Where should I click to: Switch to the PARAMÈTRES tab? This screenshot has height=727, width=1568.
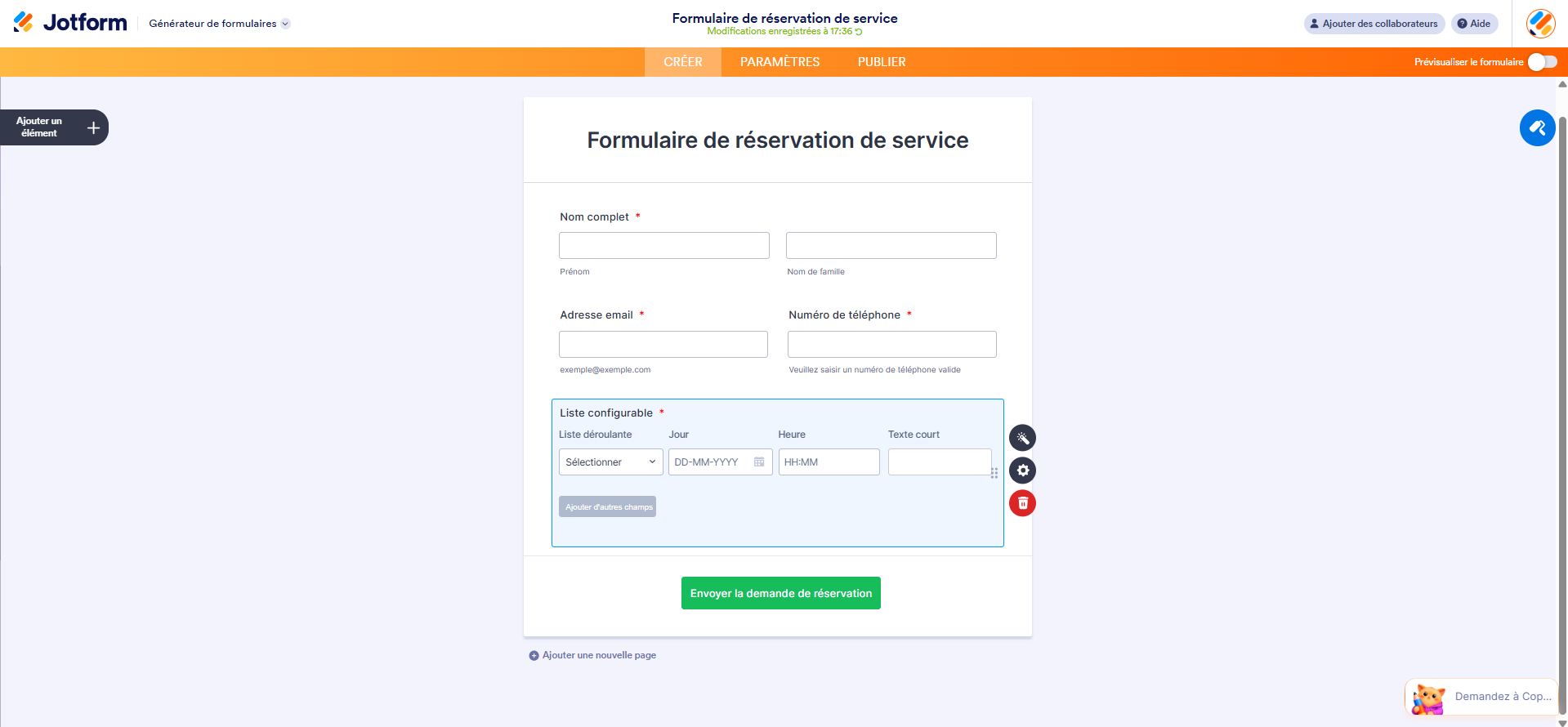coord(779,61)
